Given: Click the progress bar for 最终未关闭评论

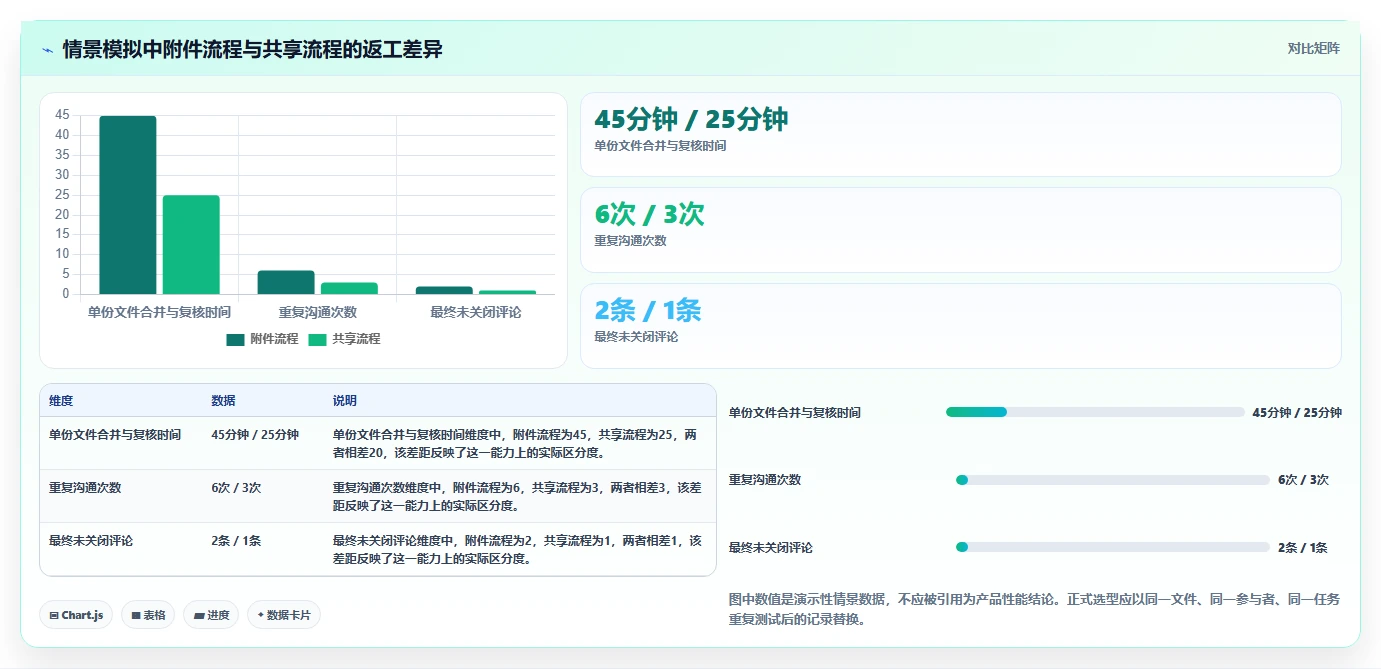Looking at the screenshot, I should point(1113,547).
